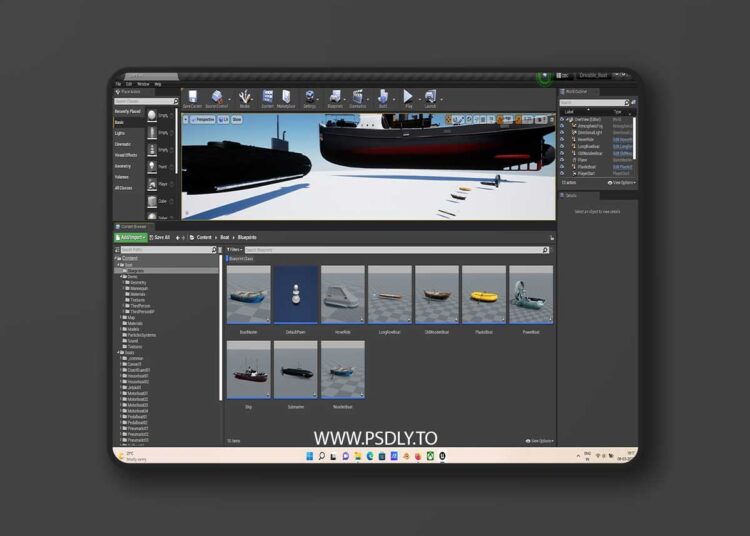Open the Perspective viewport dropdown
750x536 pixels.
point(203,119)
